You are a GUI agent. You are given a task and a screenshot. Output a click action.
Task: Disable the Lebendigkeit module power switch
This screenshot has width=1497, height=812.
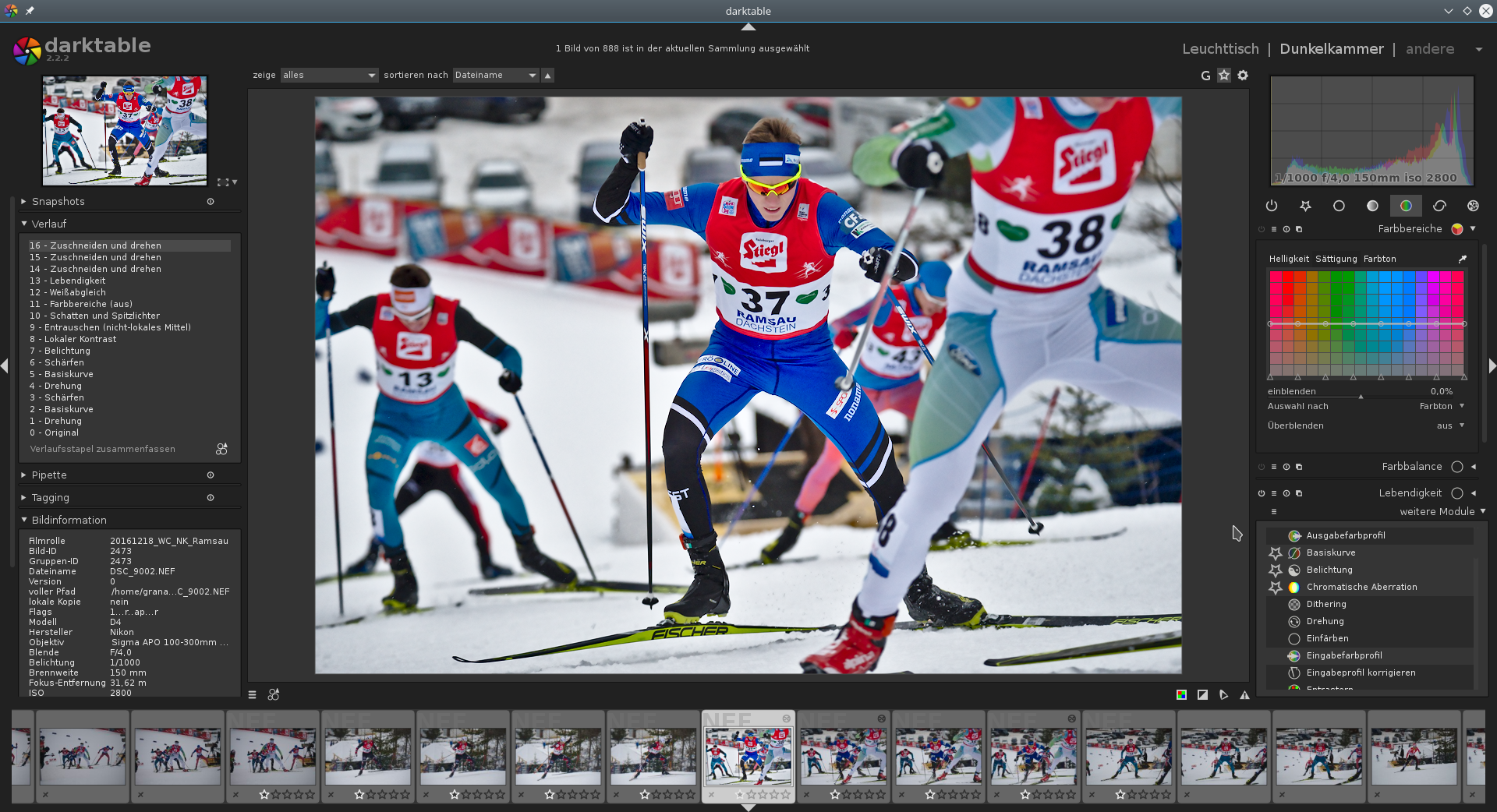click(x=1262, y=493)
